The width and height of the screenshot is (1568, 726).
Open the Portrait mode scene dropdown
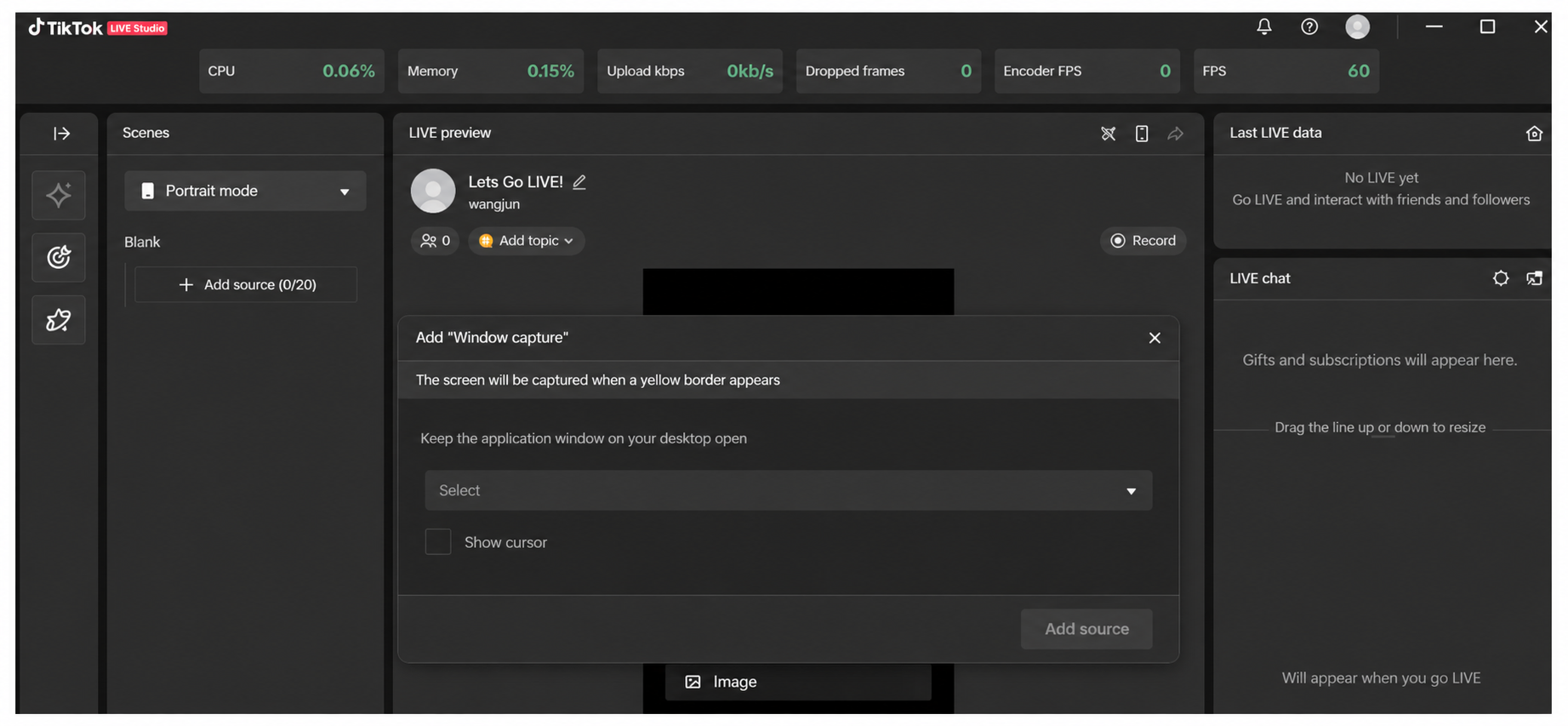[245, 191]
